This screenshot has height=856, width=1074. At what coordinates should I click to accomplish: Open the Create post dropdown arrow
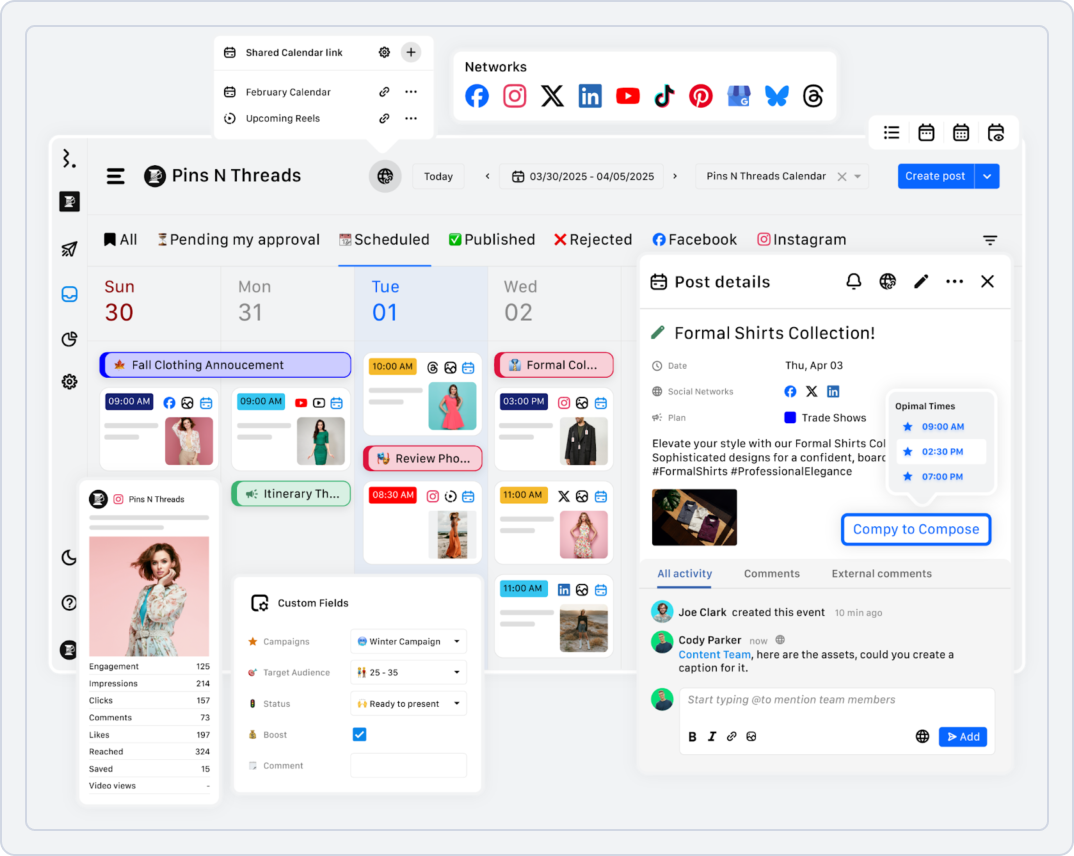(987, 176)
